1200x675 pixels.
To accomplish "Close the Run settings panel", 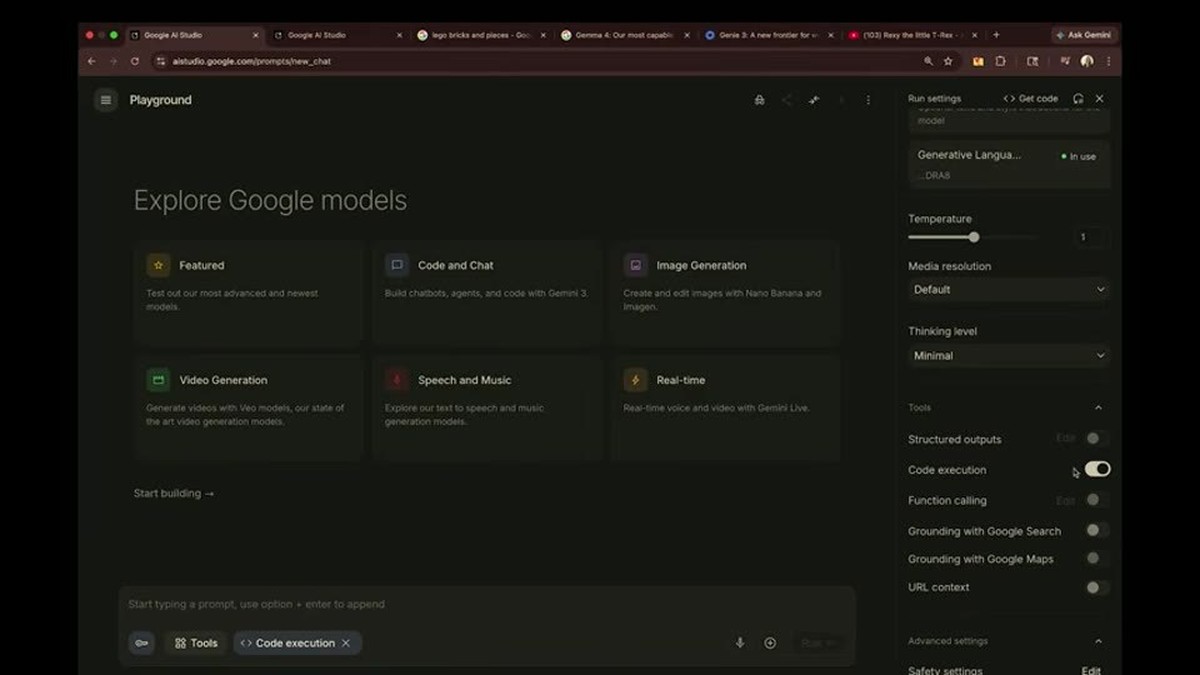I will pos(1099,99).
